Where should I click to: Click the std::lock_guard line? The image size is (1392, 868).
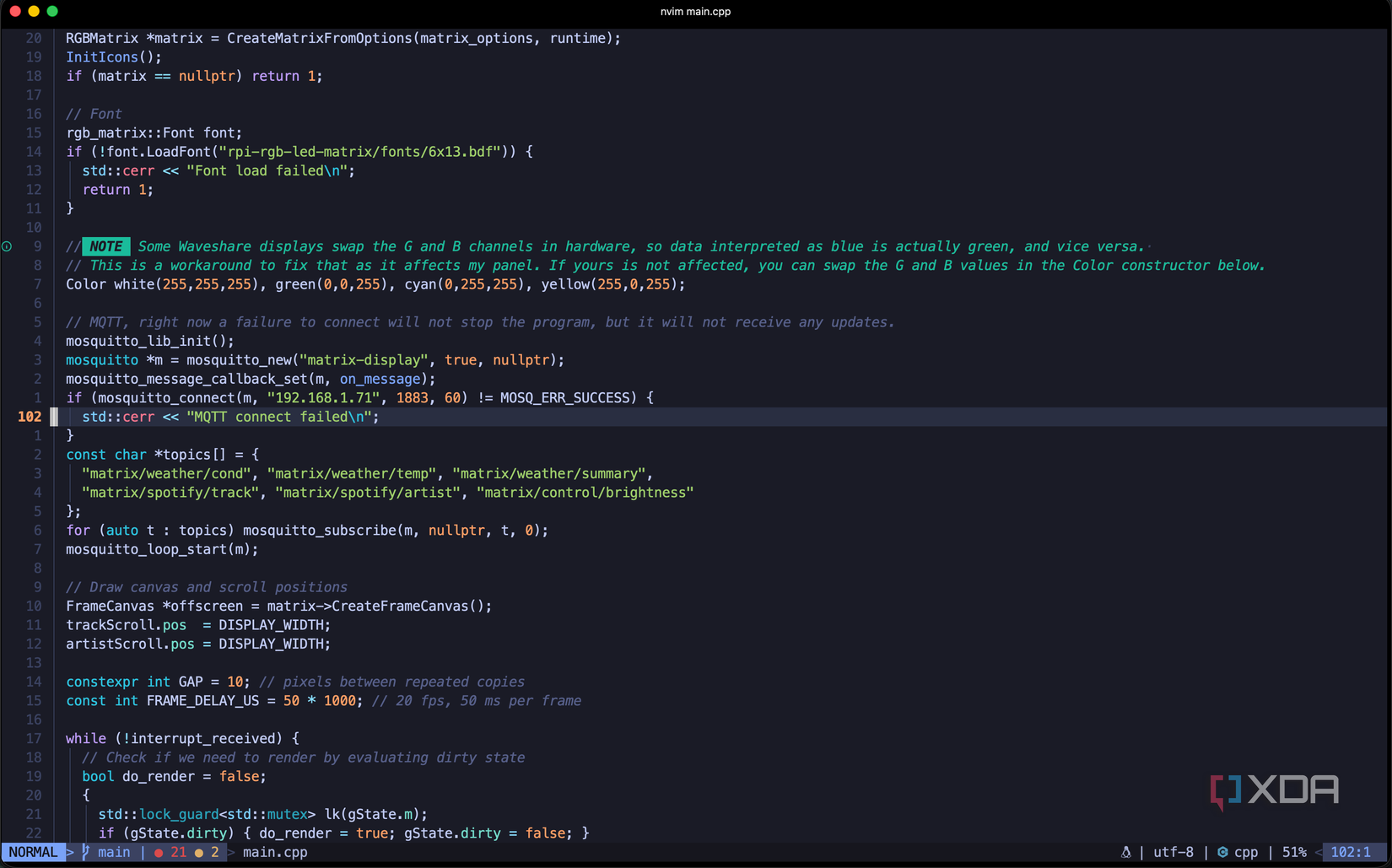pyautogui.click(x=262, y=814)
